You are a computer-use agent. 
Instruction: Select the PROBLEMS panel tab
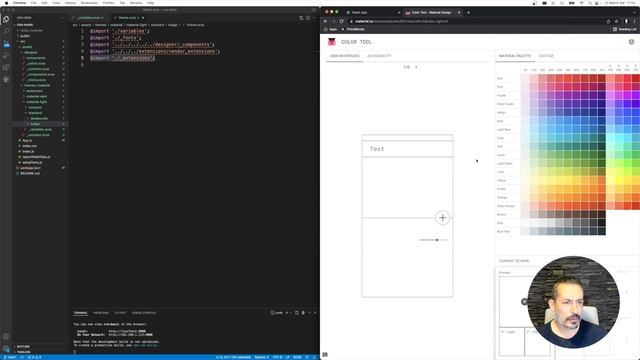click(x=101, y=313)
